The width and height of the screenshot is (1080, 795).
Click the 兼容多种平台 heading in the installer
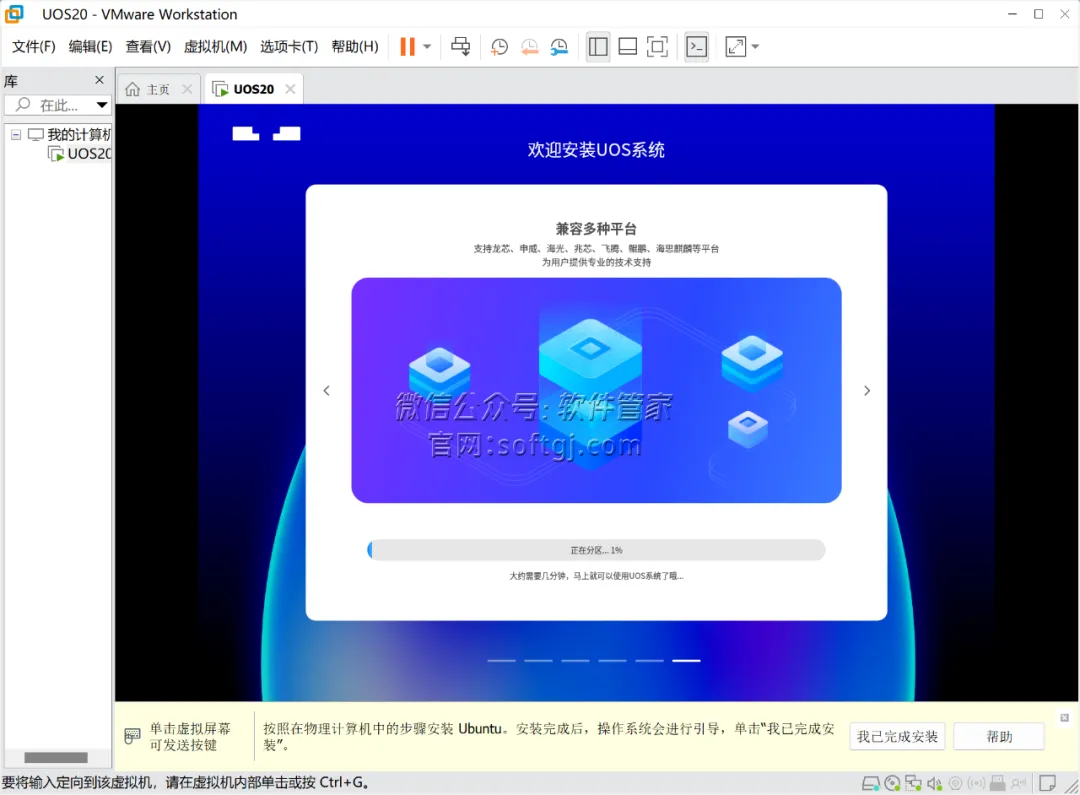[596, 229]
